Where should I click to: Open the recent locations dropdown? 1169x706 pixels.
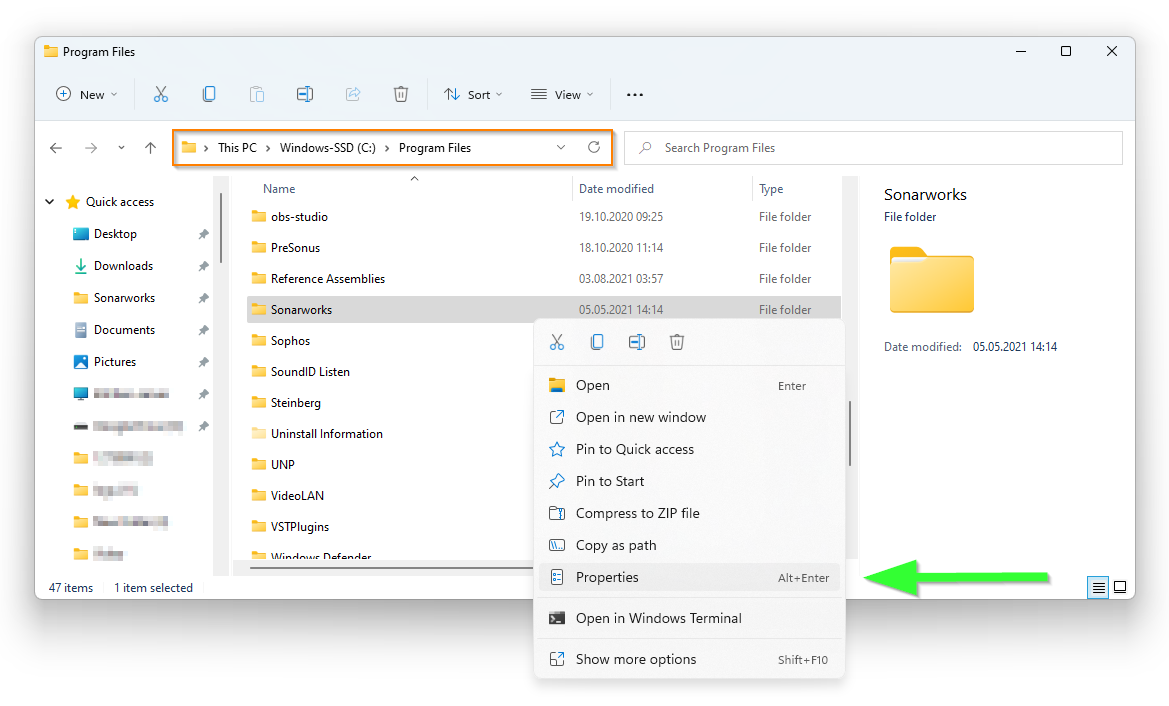121,148
